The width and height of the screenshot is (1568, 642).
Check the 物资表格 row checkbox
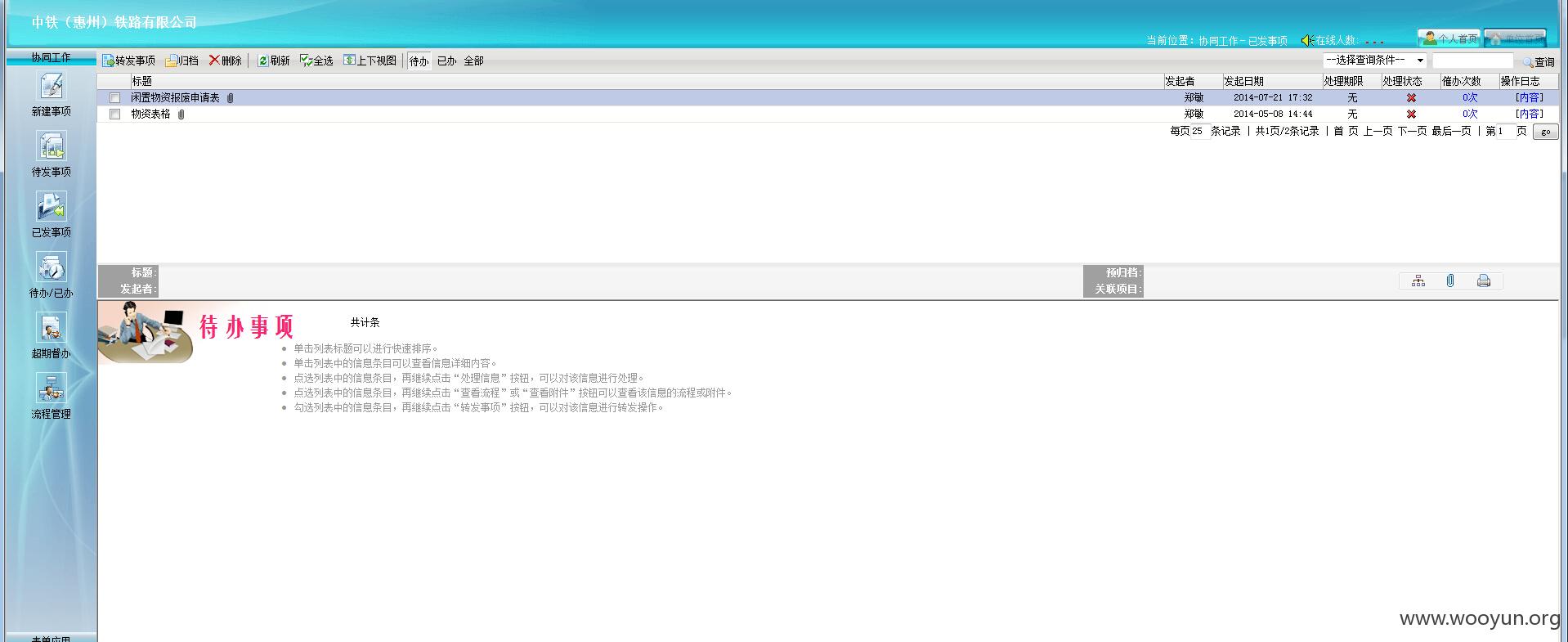click(x=115, y=114)
